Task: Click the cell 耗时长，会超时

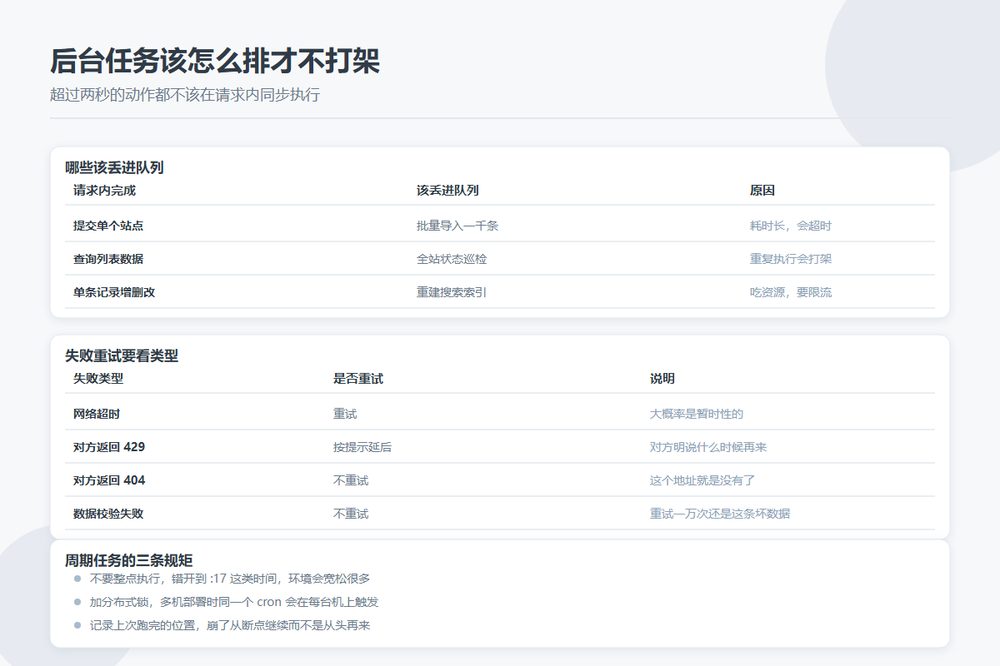Action: coord(791,225)
